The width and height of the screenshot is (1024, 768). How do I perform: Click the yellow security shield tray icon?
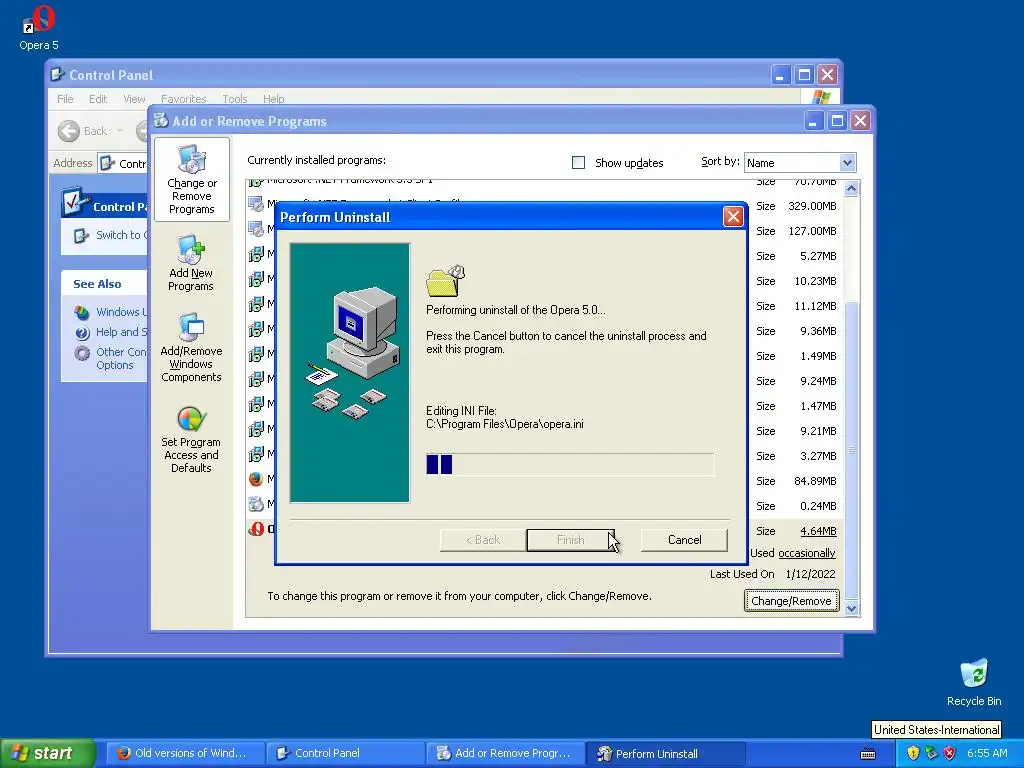click(913, 753)
